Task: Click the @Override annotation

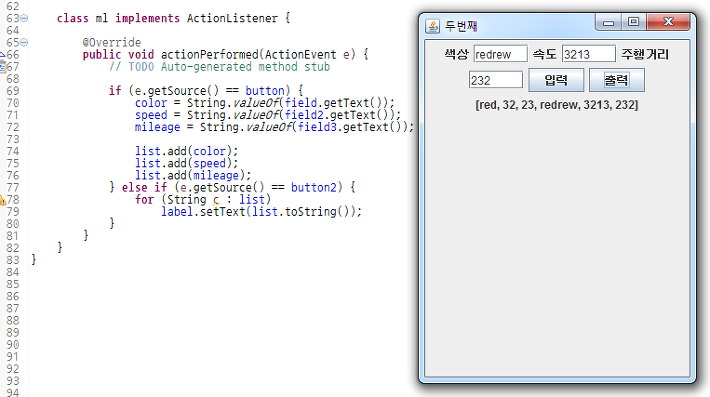Action: point(112,43)
